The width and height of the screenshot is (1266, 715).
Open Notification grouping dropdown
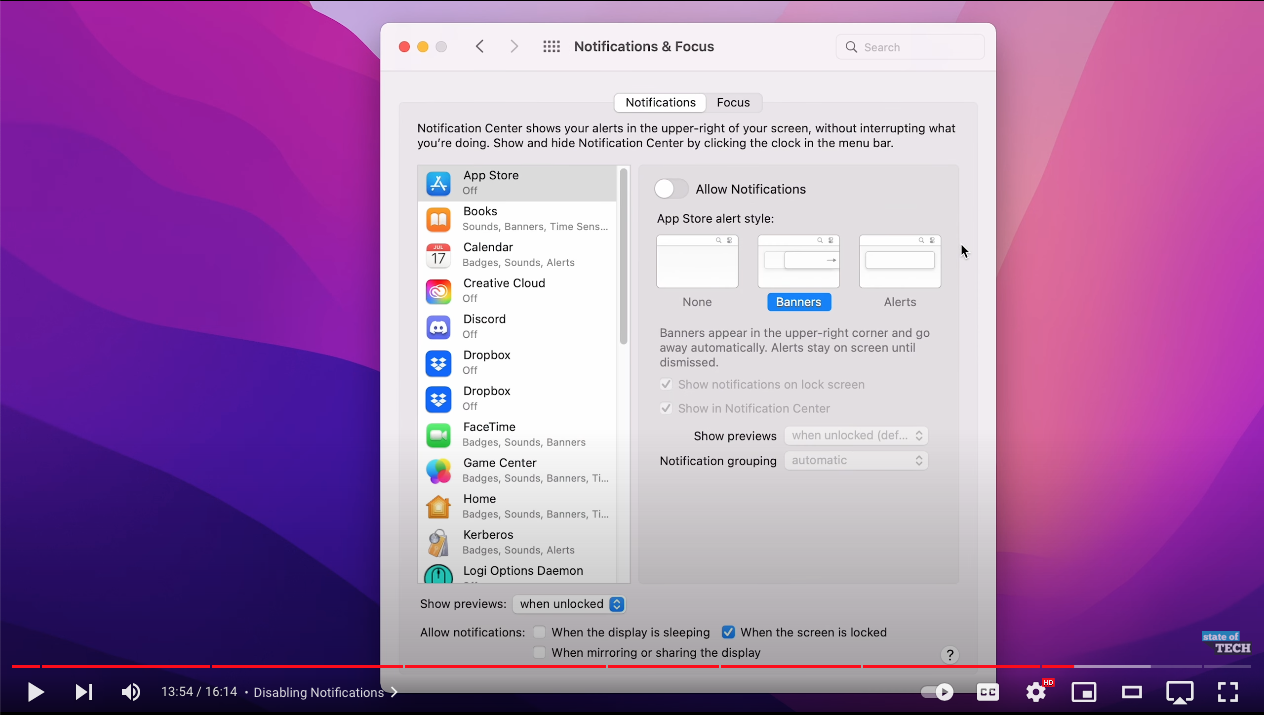coord(856,460)
